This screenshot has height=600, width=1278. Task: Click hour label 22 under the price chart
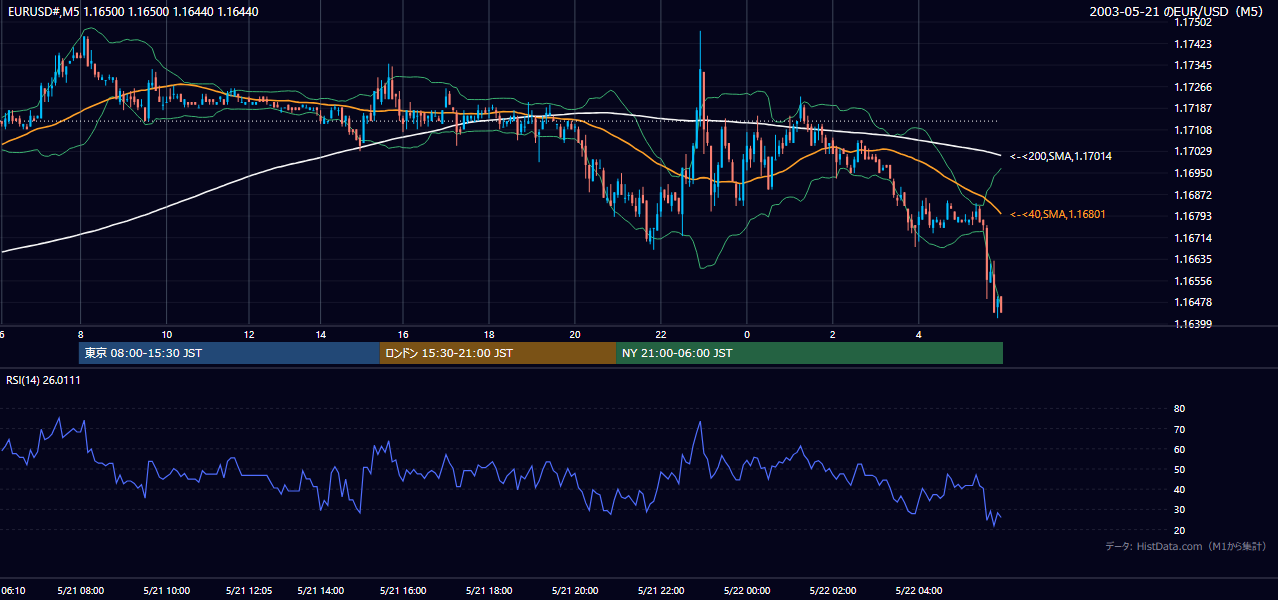point(661,334)
